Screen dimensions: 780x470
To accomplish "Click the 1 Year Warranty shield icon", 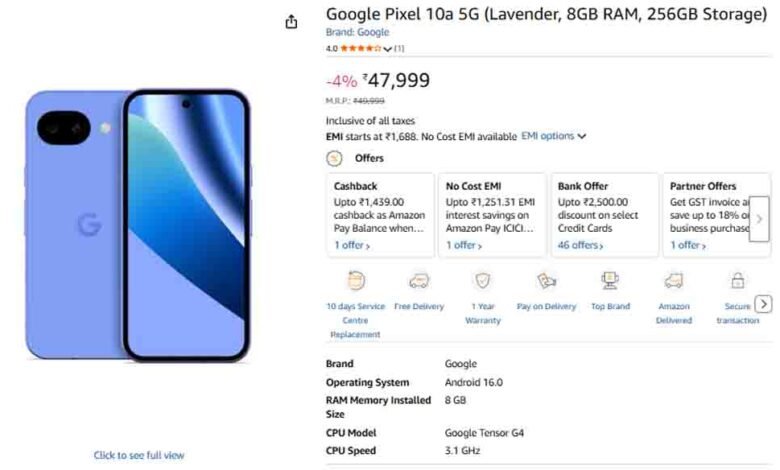I will click(x=483, y=281).
